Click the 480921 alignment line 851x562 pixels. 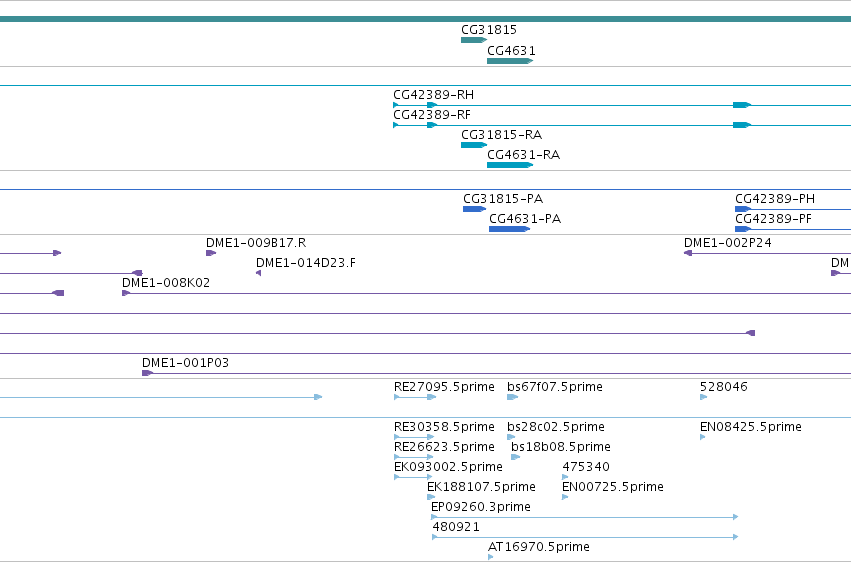tap(585, 537)
